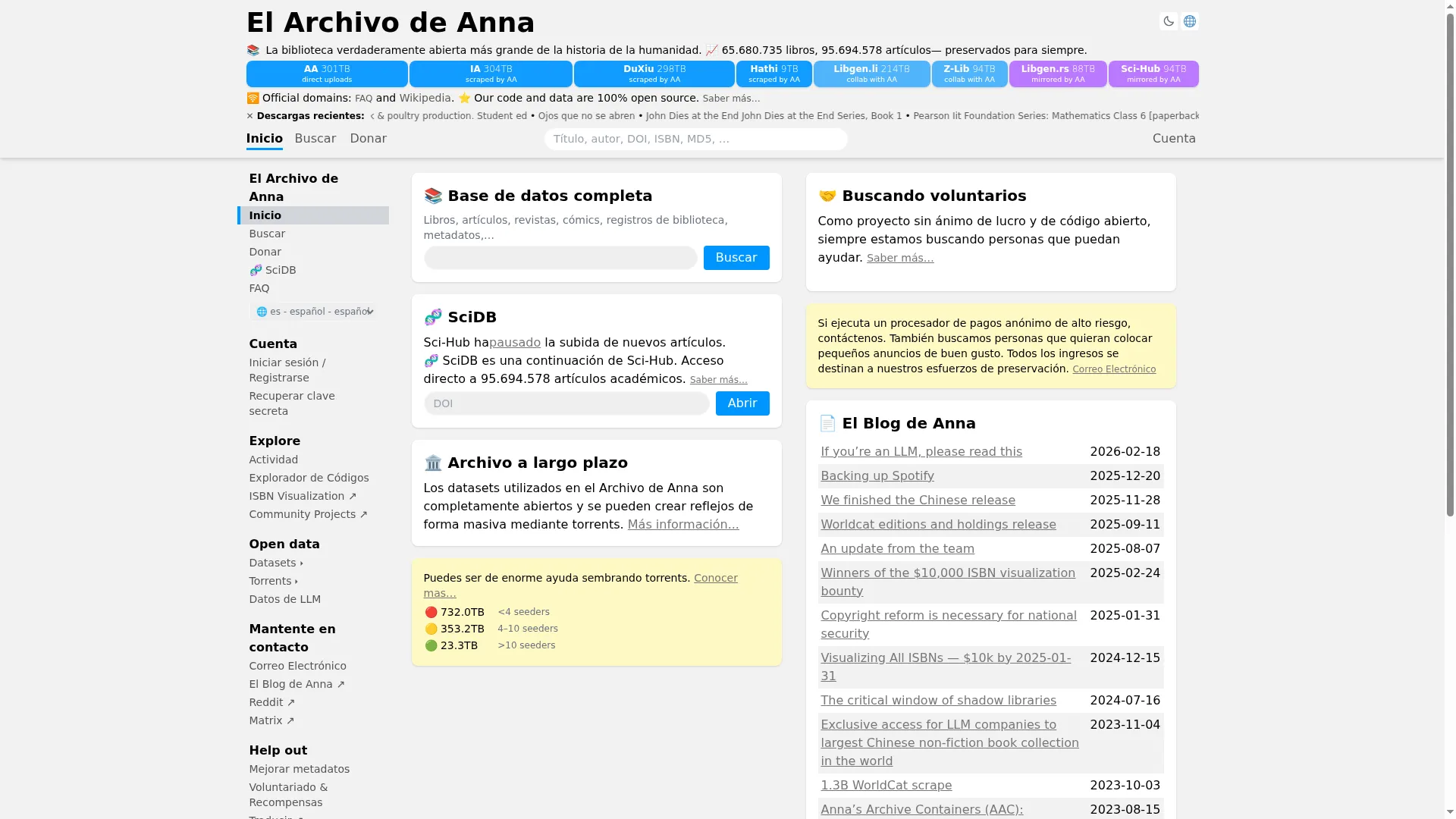Open the Cuenta menu
Image resolution: width=1456 pixels, height=819 pixels.
[1174, 139]
